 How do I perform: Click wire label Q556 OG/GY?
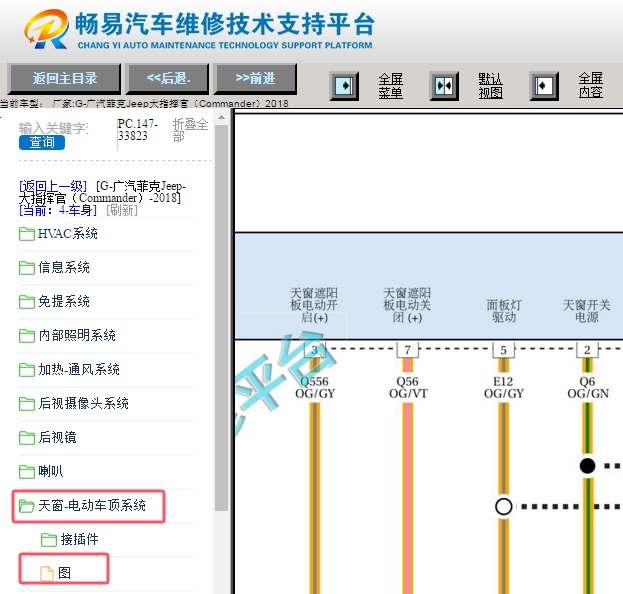pos(315,387)
